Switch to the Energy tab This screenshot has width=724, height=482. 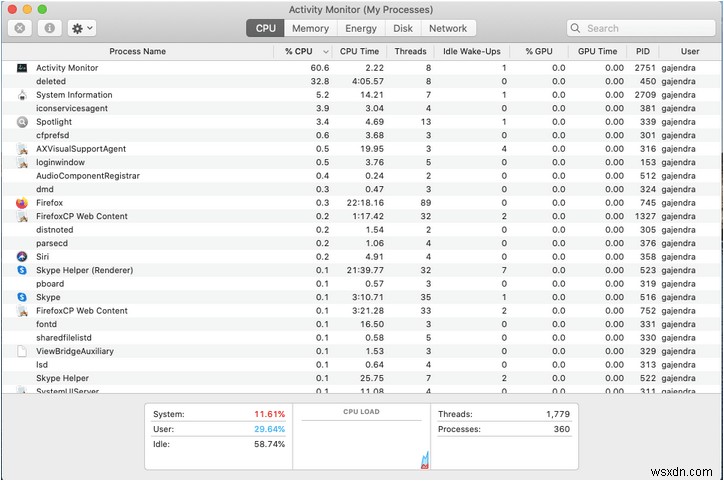[x=361, y=29]
